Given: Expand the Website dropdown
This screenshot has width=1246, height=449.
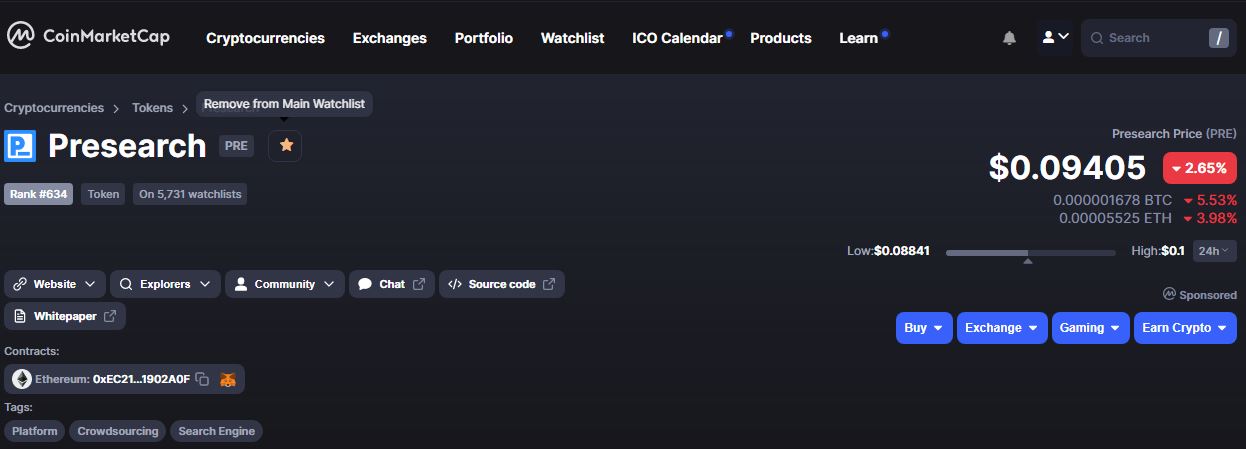Looking at the screenshot, I should pos(55,284).
